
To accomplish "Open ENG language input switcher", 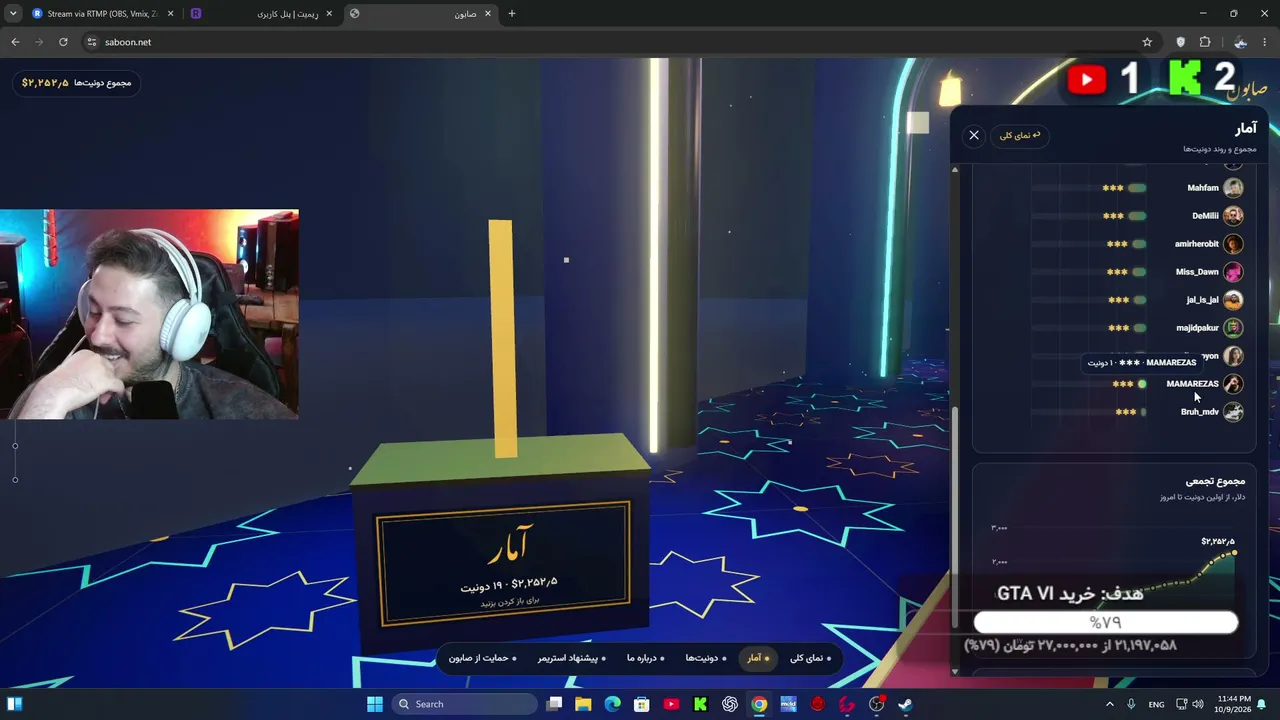I will click(1156, 704).
